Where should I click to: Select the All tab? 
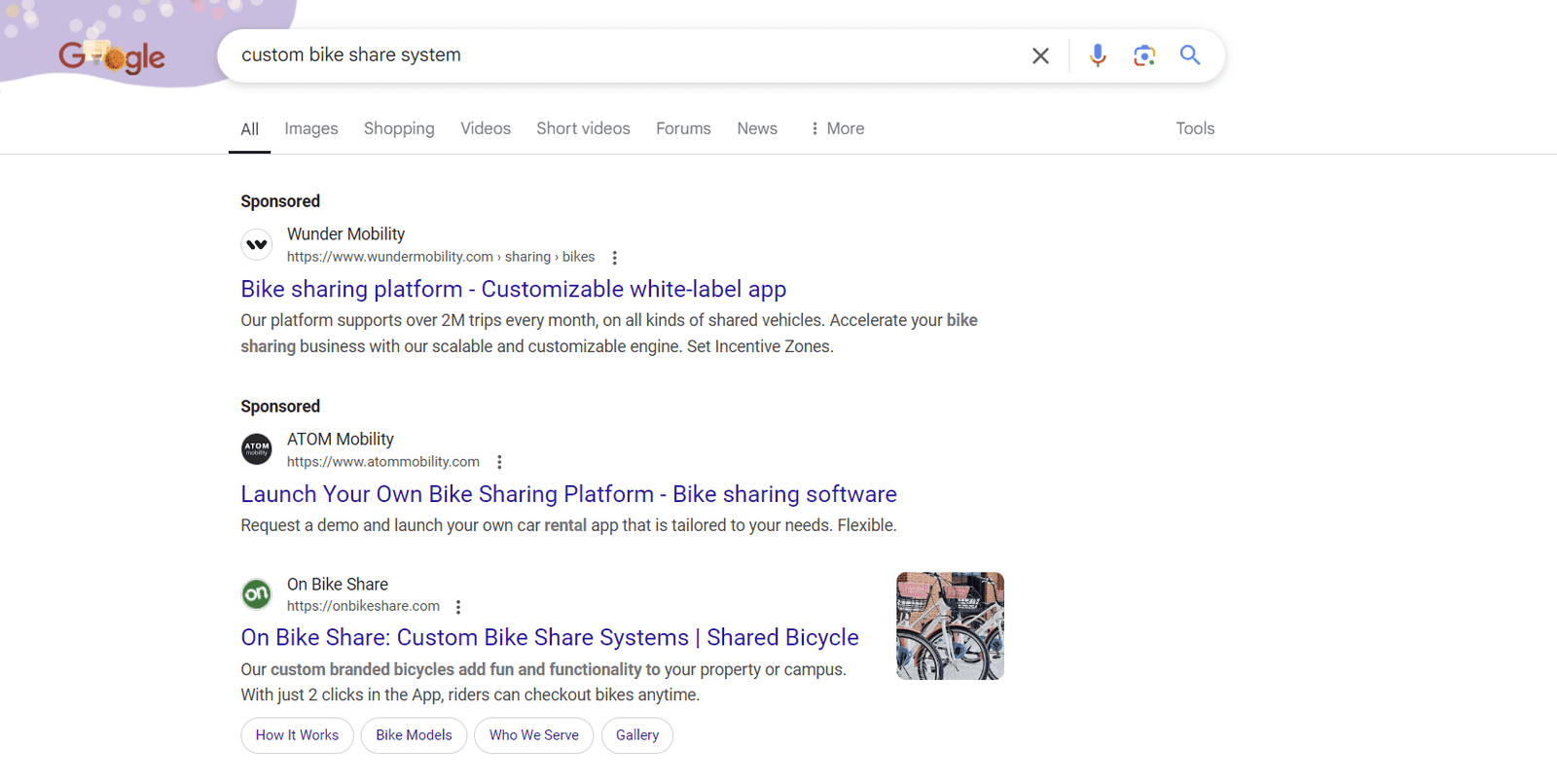click(250, 128)
